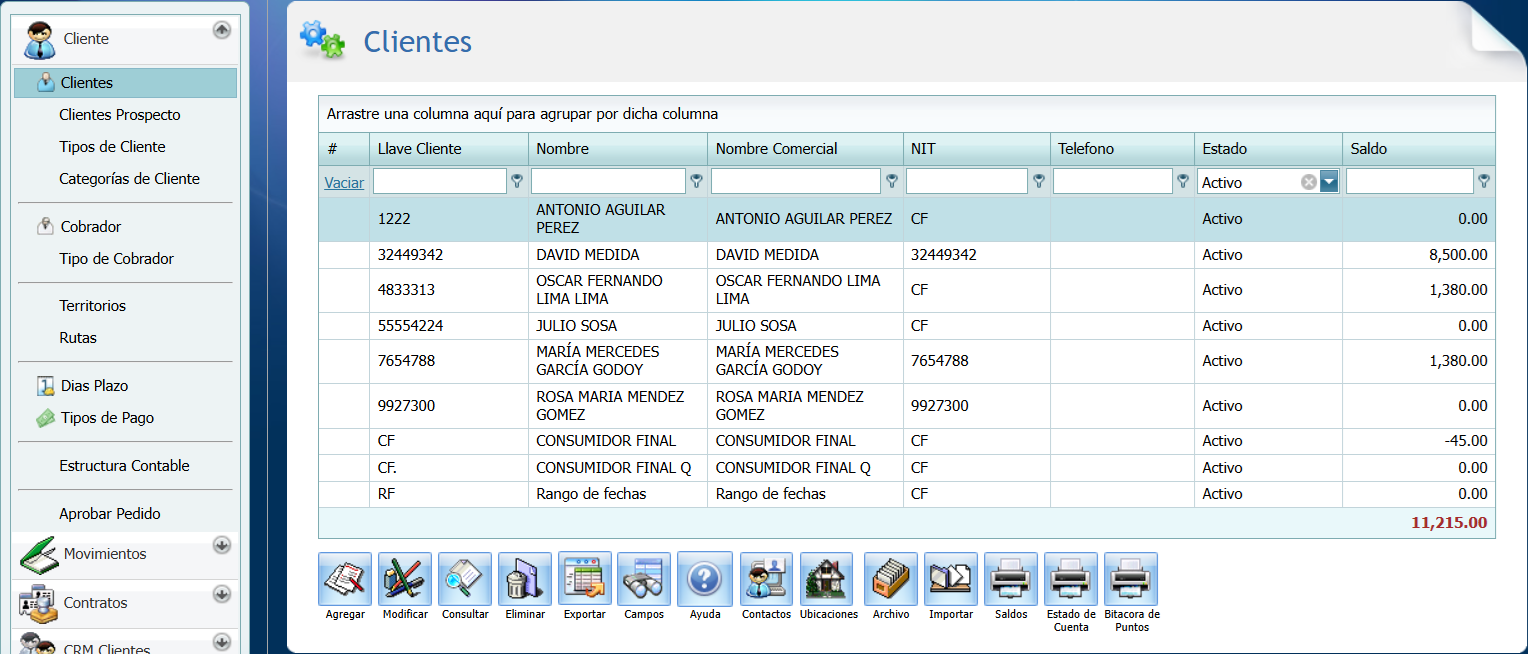This screenshot has width=1528, height=654.
Task: Click inside the NIT filter input field
Action: click(965, 181)
